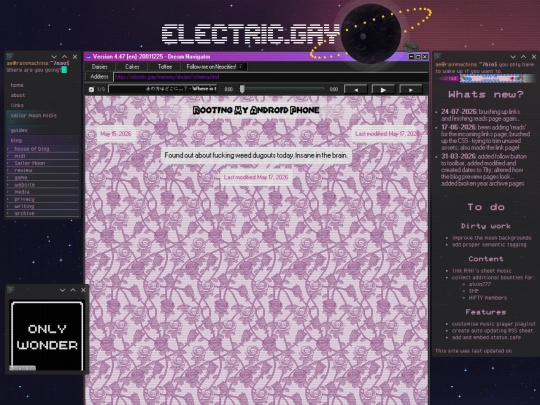Click the terminal icon in navigation panel header
Image resolution: width=540 pixels, height=405 pixels.
click(9, 56)
